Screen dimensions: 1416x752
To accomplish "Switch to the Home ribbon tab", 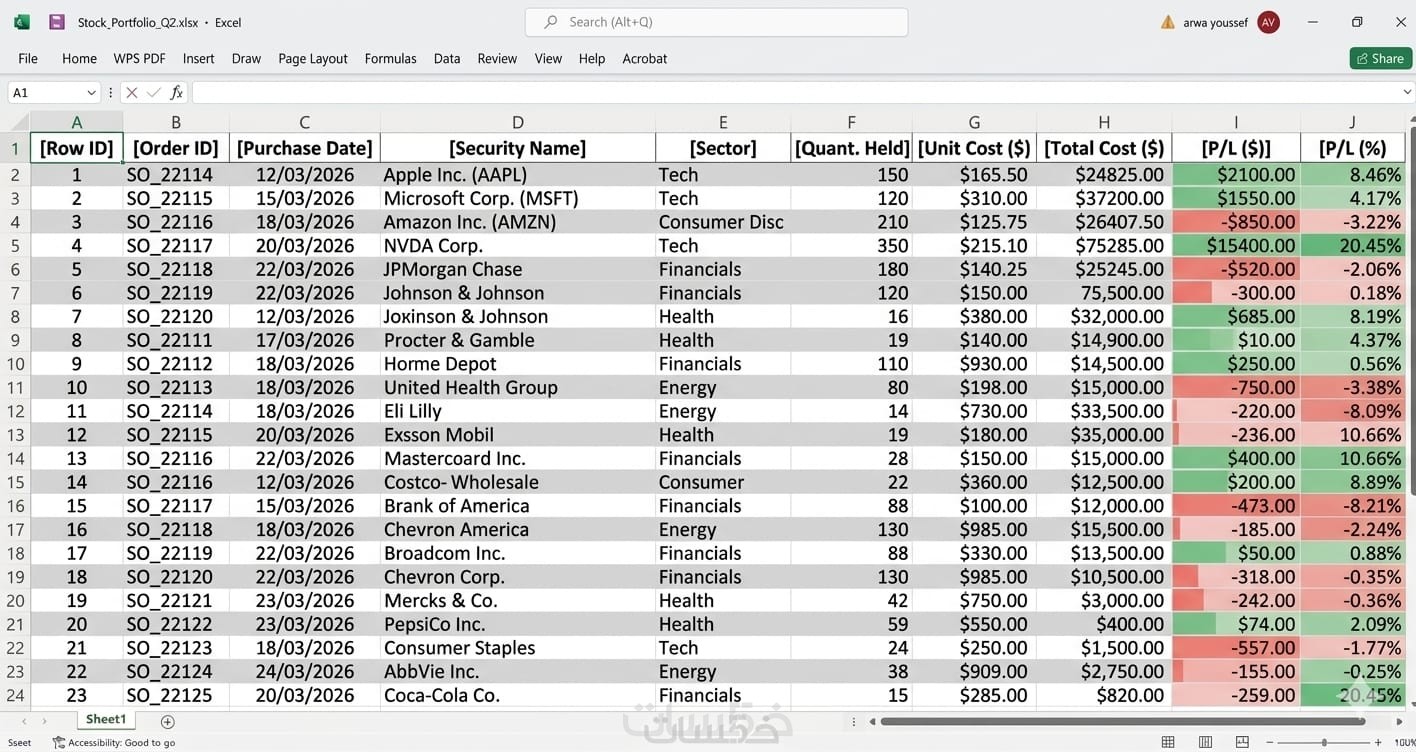I will point(79,58).
